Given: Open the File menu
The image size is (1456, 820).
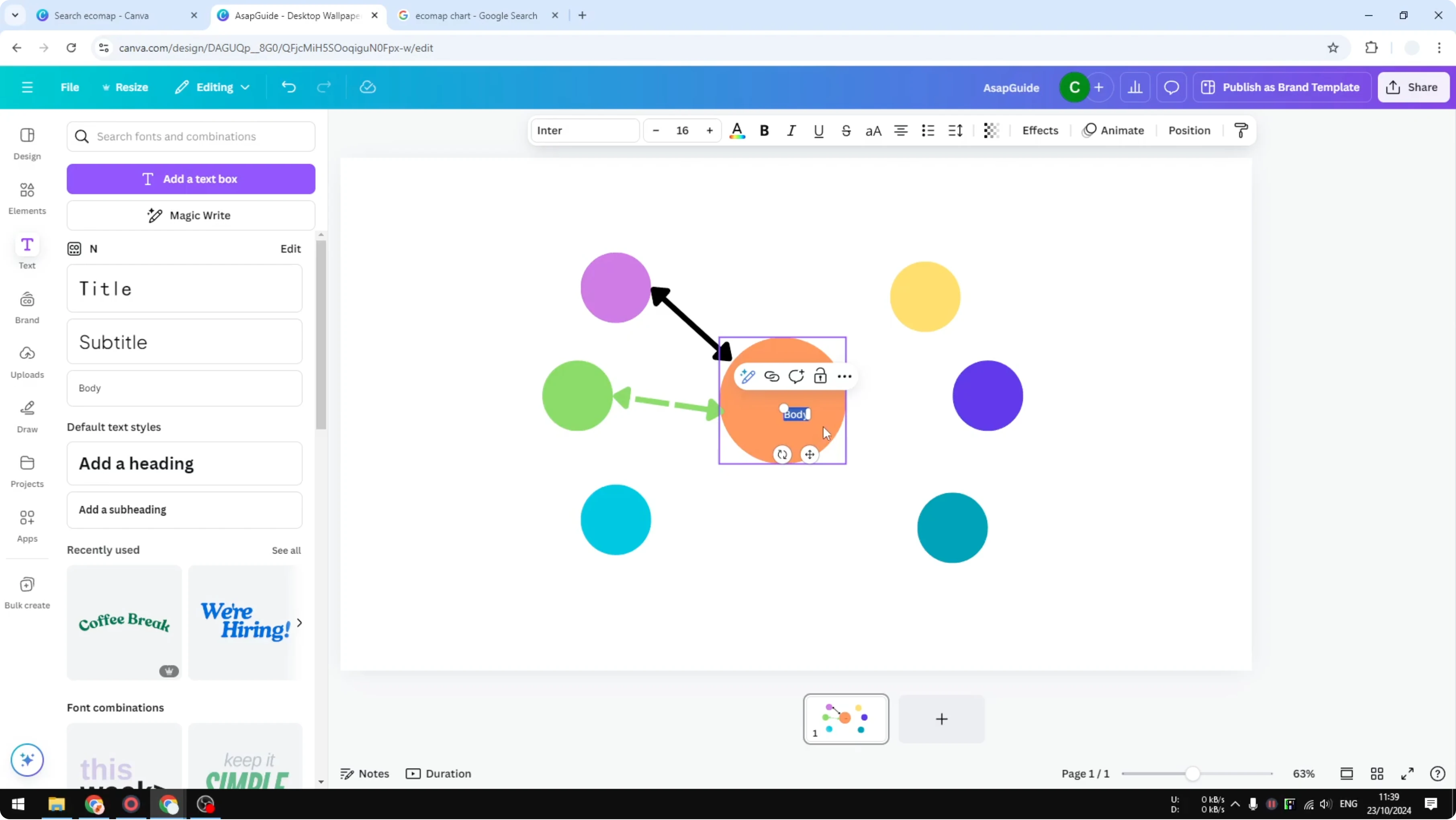Looking at the screenshot, I should (x=70, y=86).
